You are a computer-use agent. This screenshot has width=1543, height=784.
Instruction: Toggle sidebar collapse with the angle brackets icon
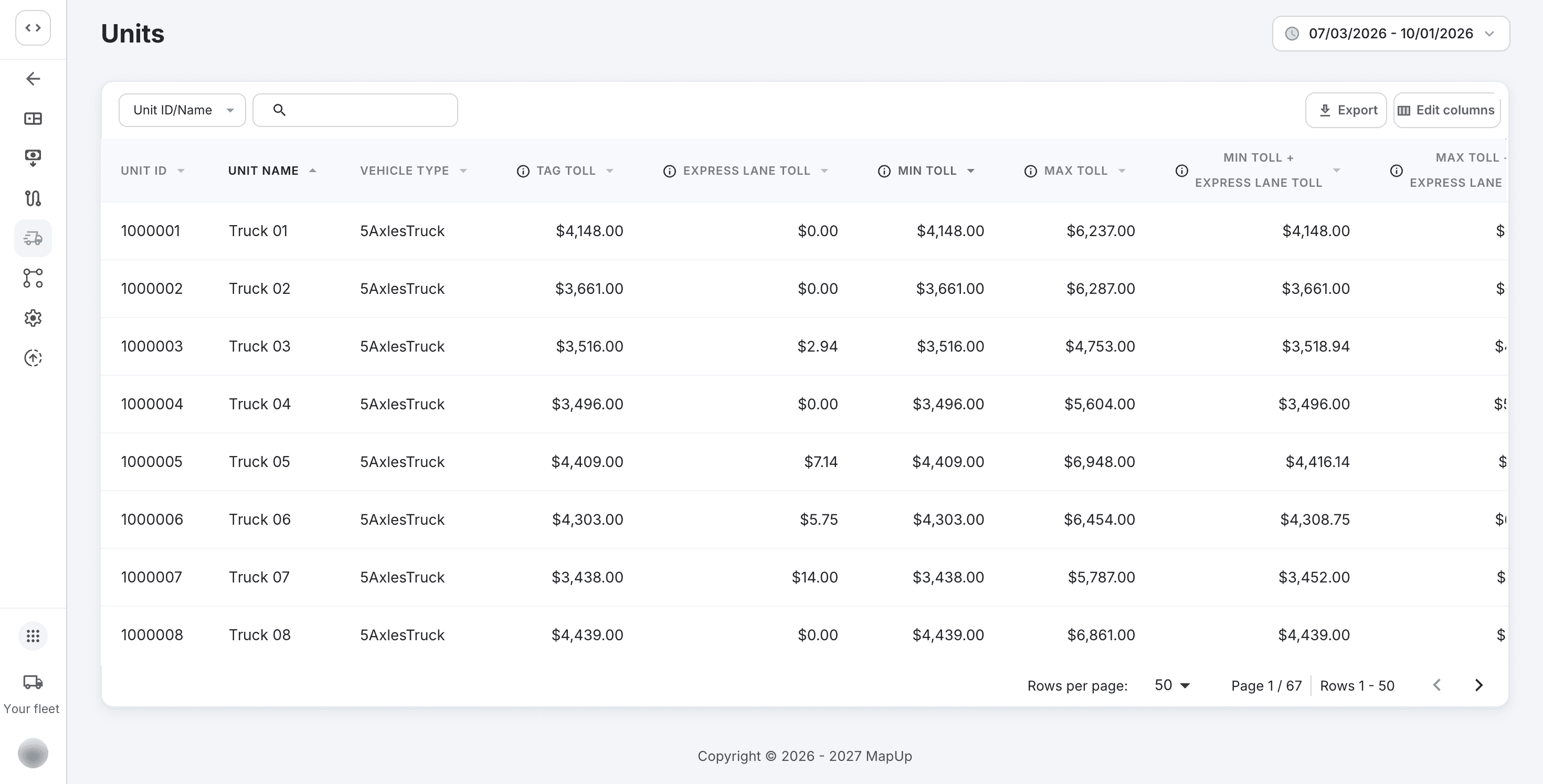[33, 28]
